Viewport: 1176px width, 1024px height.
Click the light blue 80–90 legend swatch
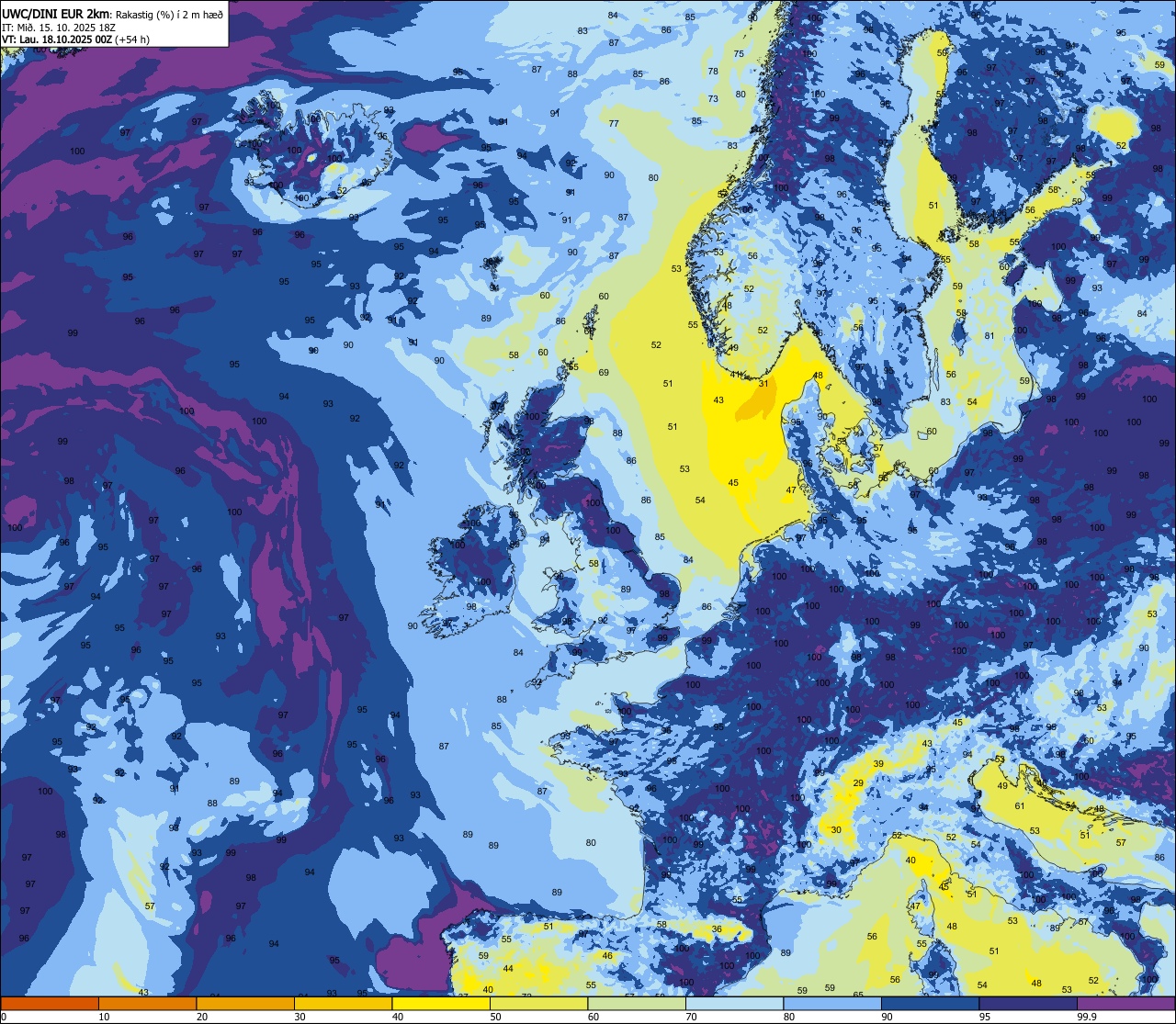[x=832, y=1003]
